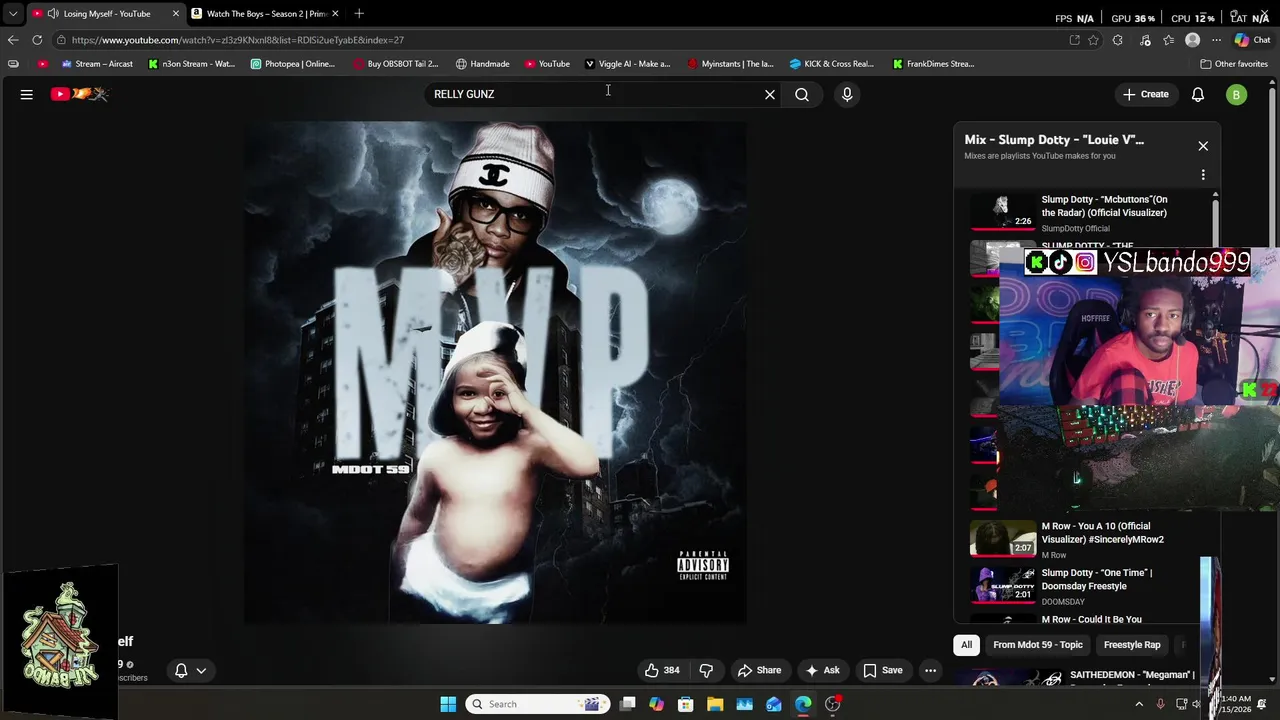
Task: Reload the page in the browser
Action: 37,40
